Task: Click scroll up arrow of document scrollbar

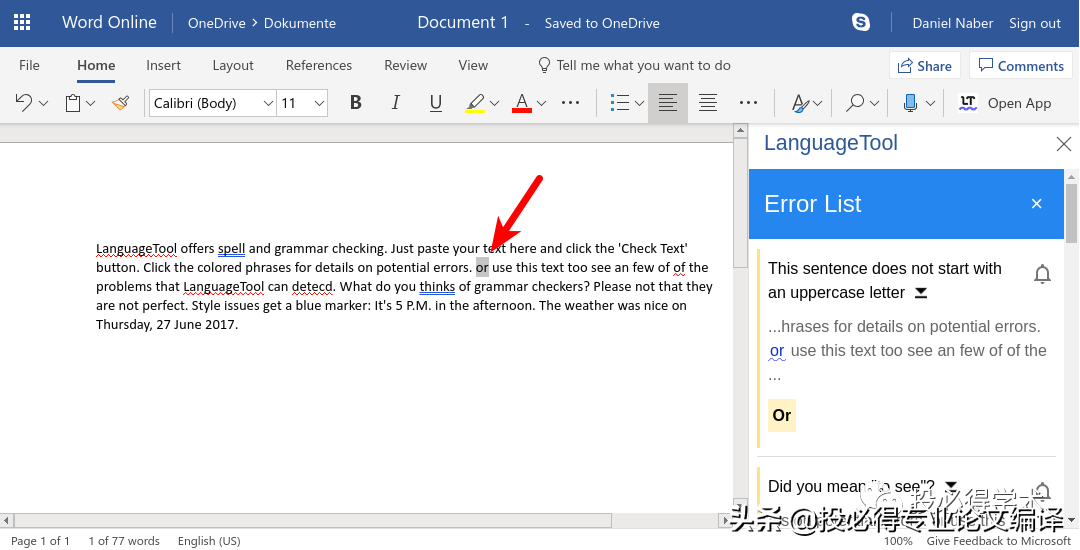Action: pyautogui.click(x=740, y=131)
